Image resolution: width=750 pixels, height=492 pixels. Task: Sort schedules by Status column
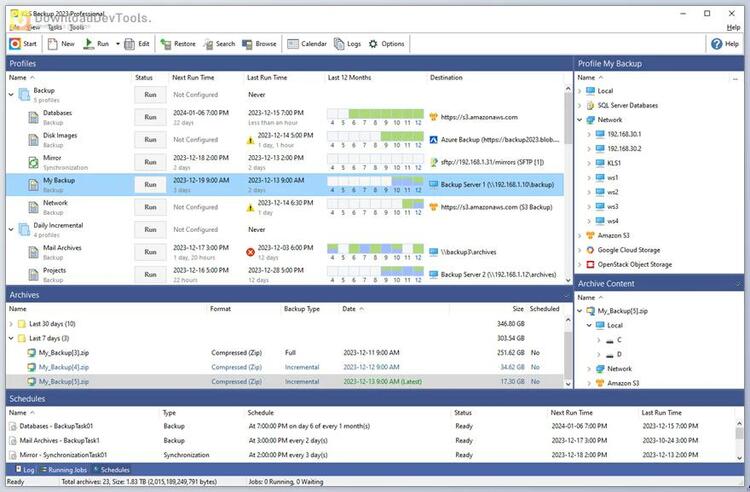pyautogui.click(x=463, y=413)
